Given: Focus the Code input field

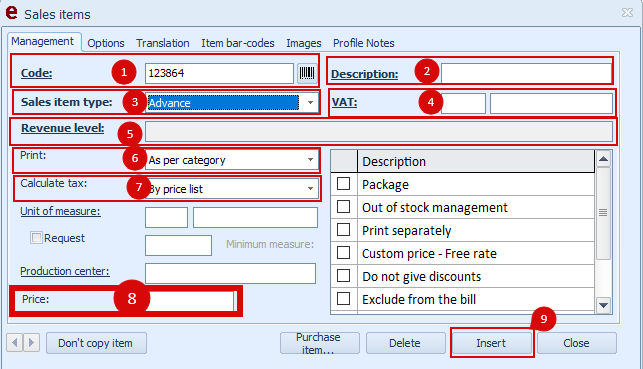Looking at the screenshot, I should [219, 73].
